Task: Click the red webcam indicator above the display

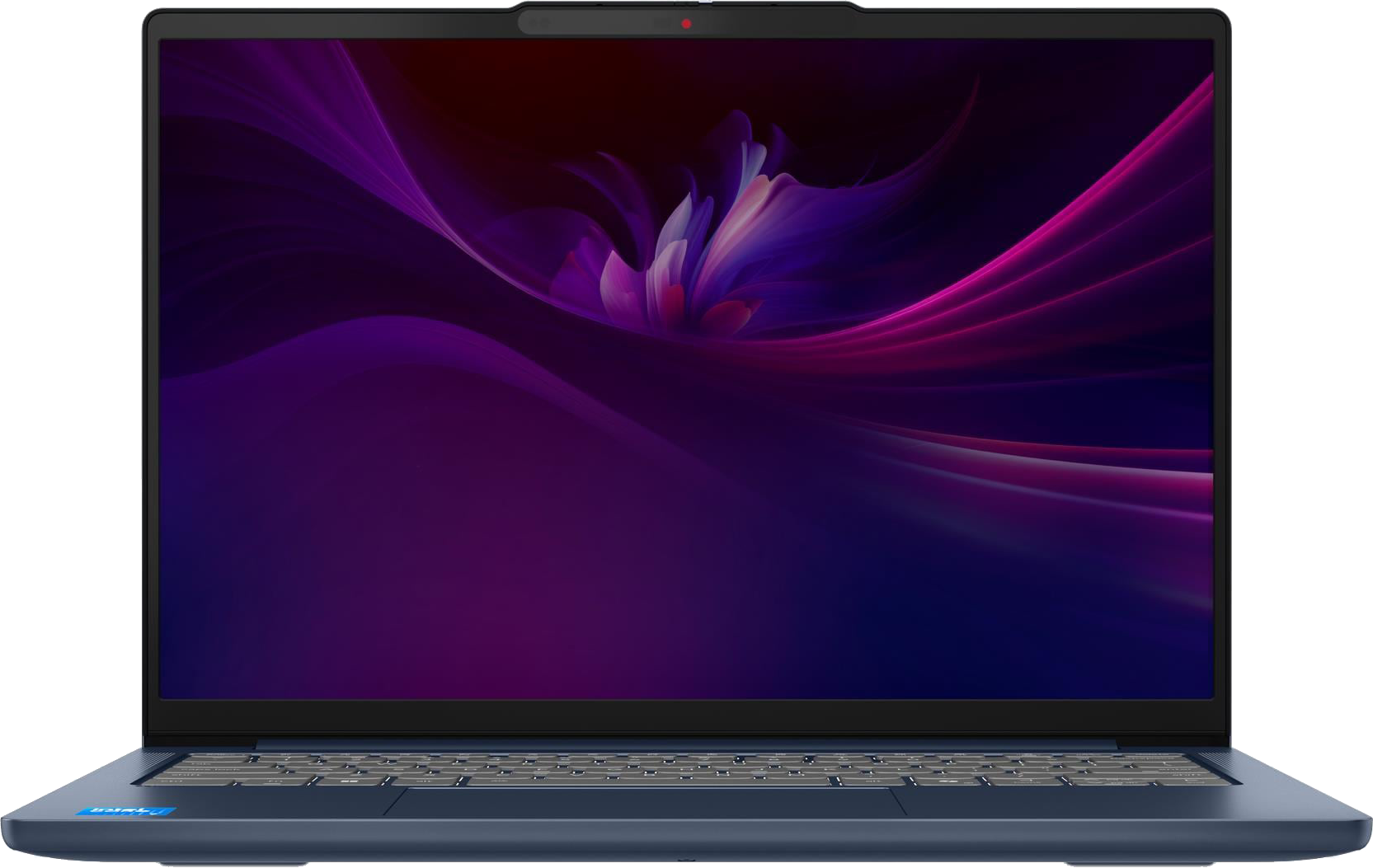Action: point(686,24)
